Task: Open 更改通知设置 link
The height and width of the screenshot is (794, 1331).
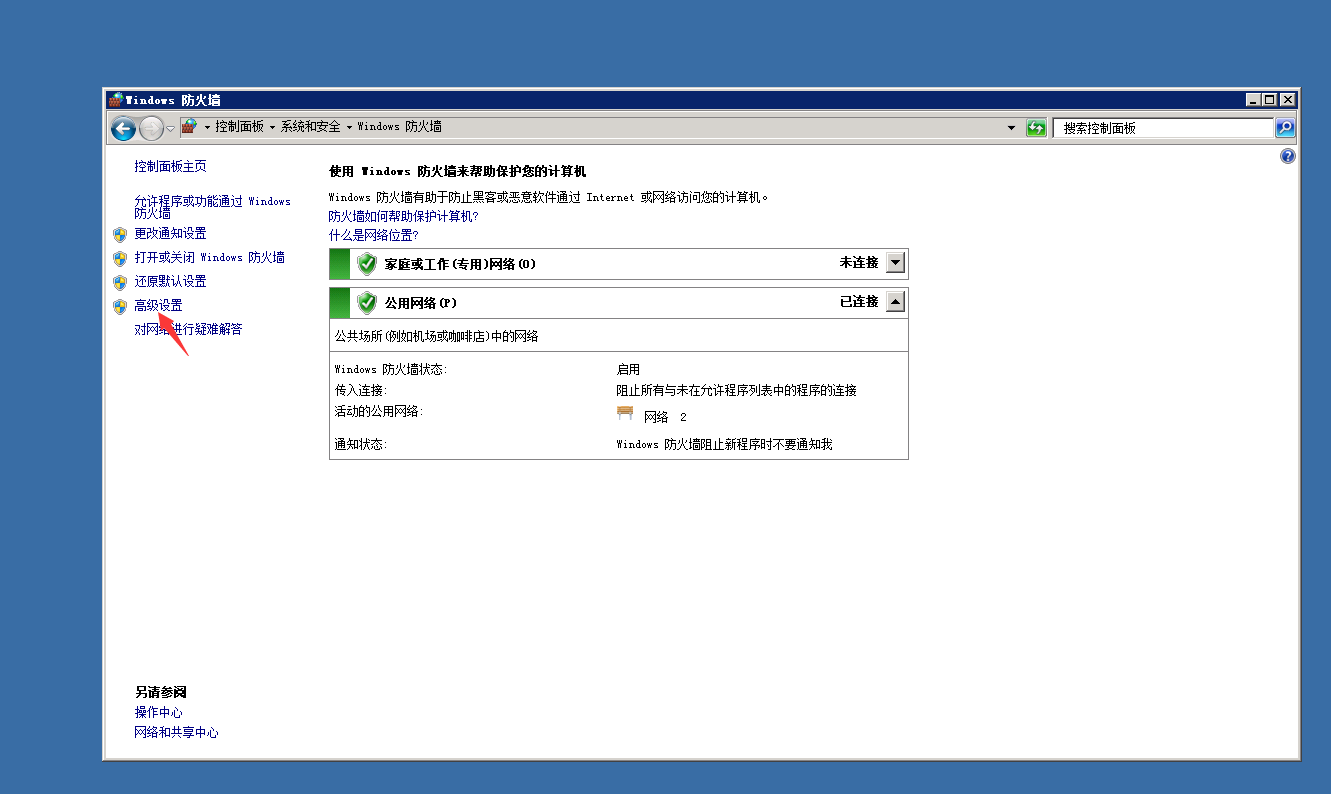Action: tap(170, 233)
